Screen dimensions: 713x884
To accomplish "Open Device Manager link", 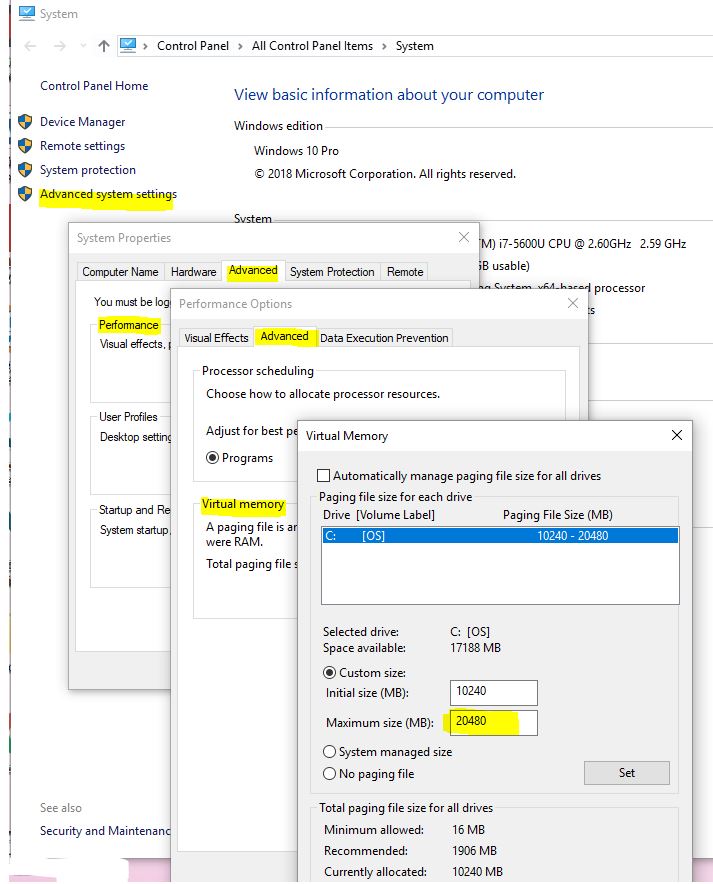I will click(x=82, y=122).
